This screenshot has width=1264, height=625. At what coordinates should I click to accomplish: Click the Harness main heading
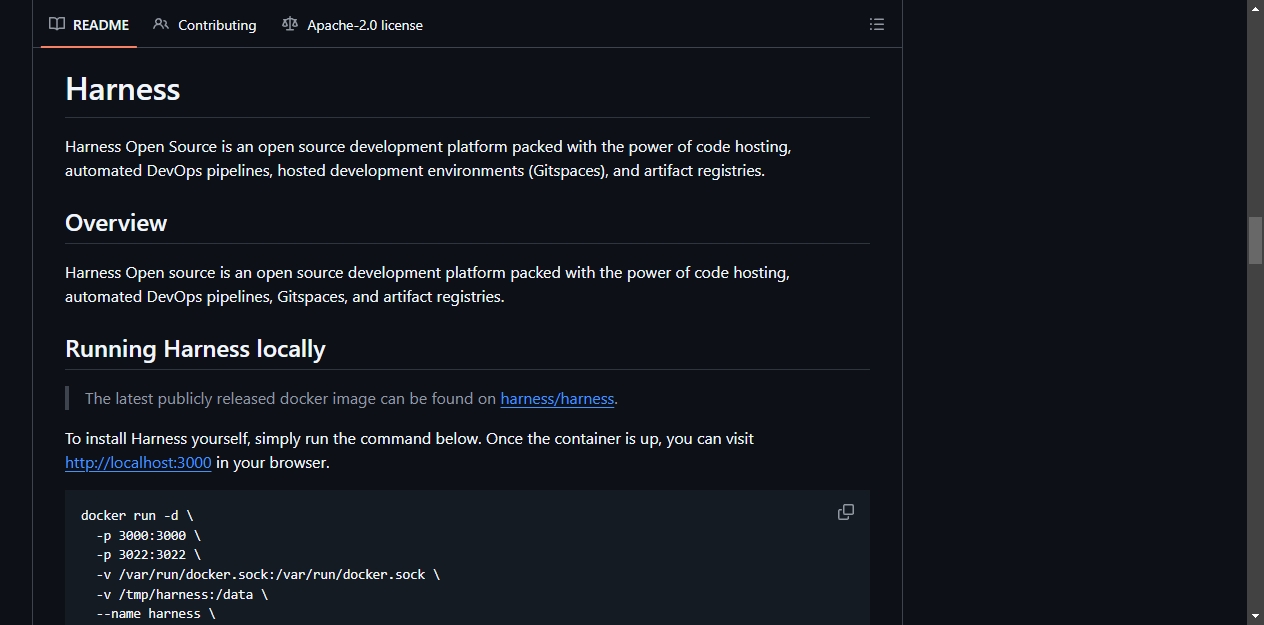[x=123, y=89]
